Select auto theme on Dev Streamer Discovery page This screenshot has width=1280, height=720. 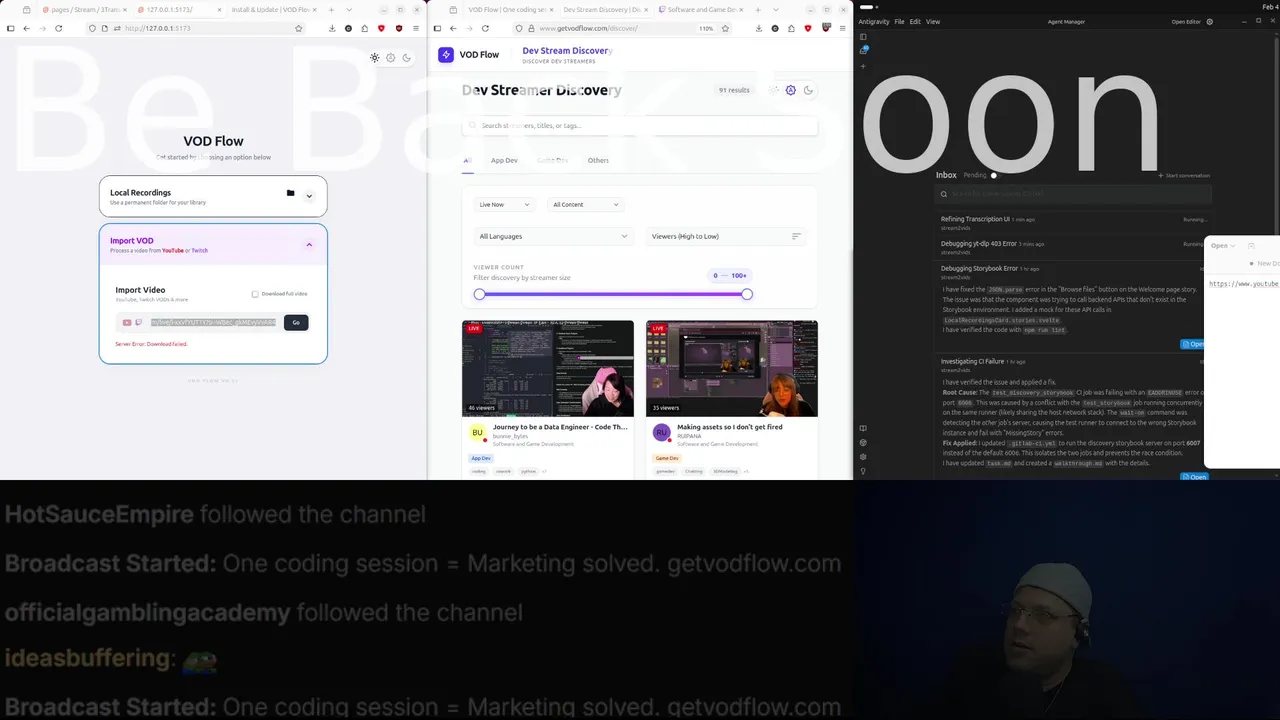pyautogui.click(x=790, y=90)
